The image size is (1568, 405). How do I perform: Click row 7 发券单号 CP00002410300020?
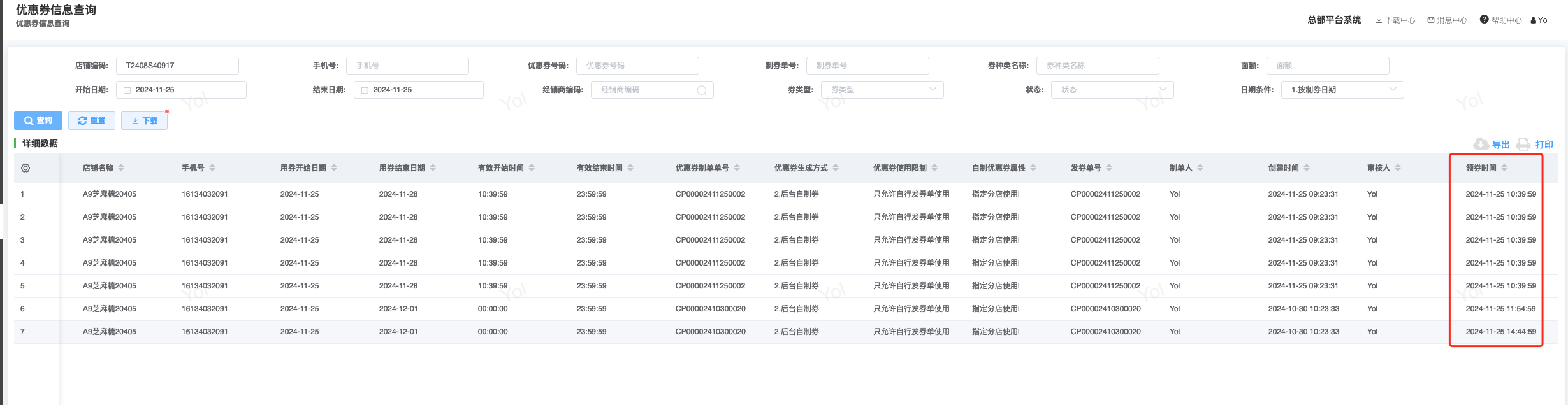(x=1106, y=332)
